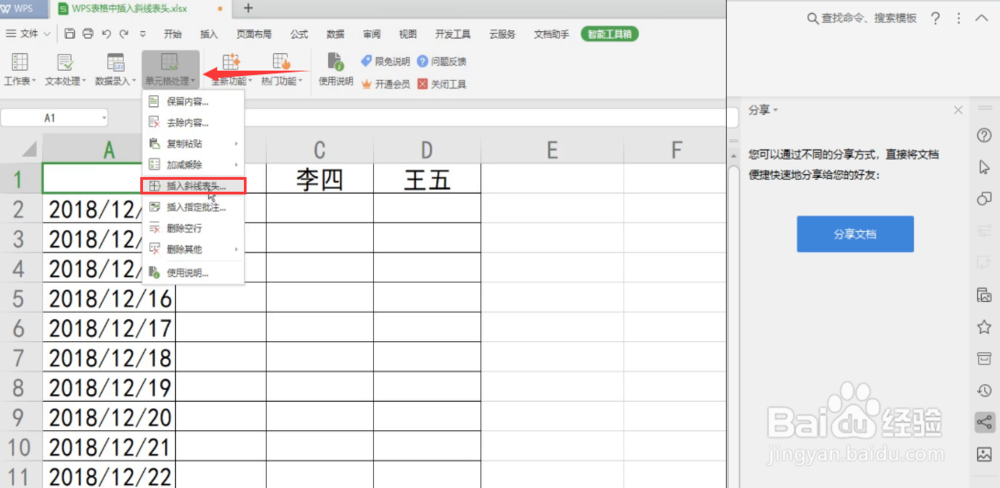Open the 分享 panel title dropdown

click(763, 110)
